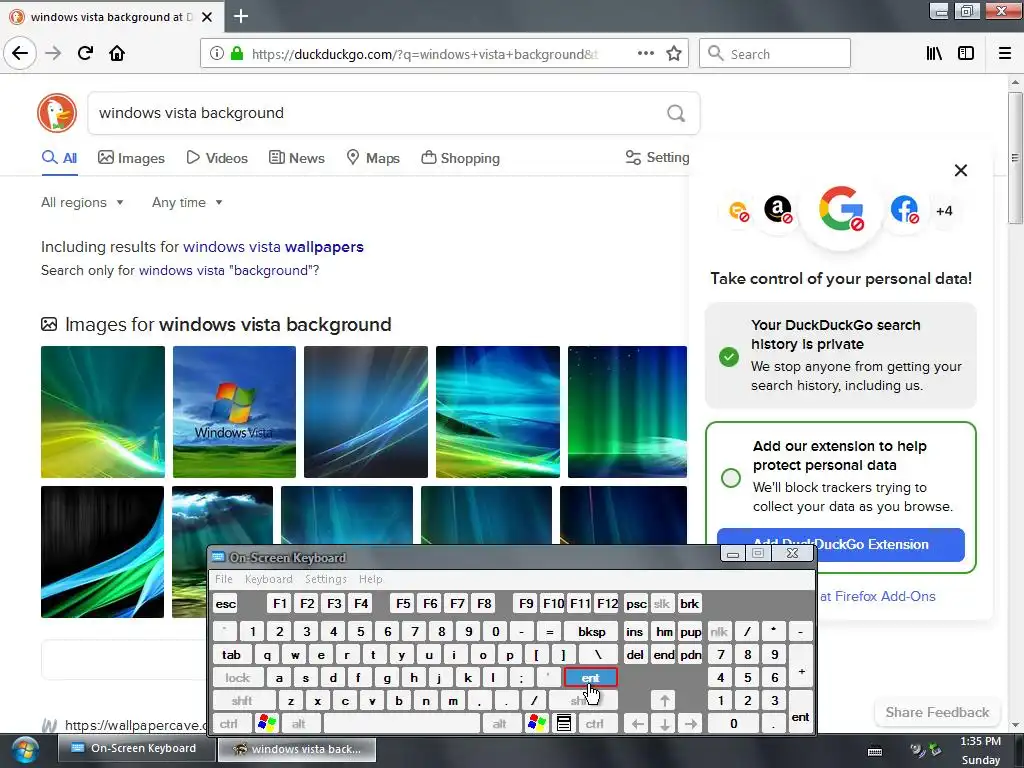
Task: Switch to the Shopping search tab
Action: tap(460, 158)
